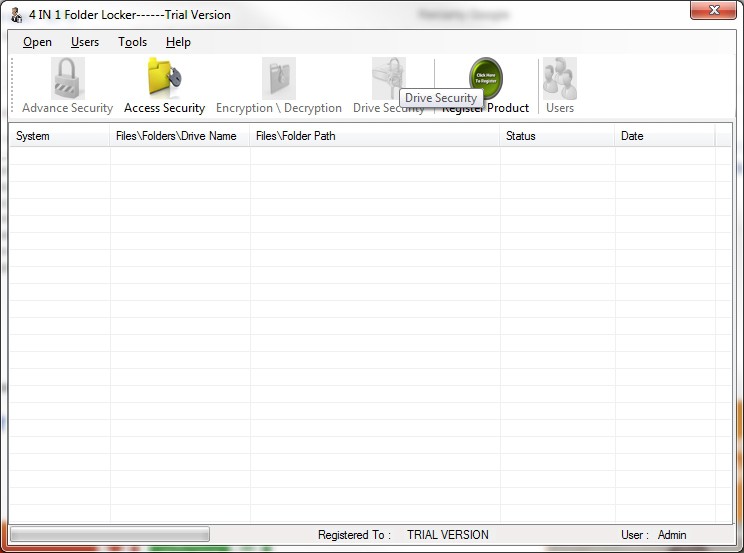Click the app icon in title bar
The height and width of the screenshot is (553, 744).
[x=17, y=15]
